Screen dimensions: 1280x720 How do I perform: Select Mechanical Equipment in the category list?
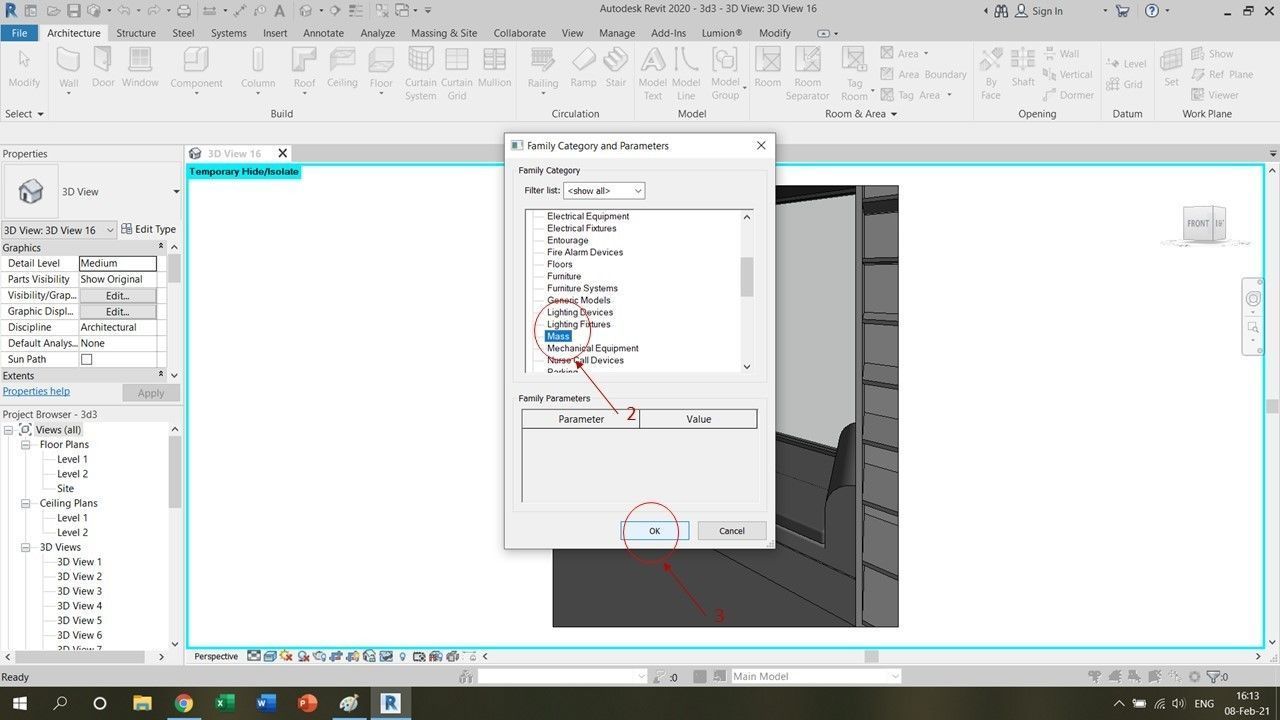[593, 348]
